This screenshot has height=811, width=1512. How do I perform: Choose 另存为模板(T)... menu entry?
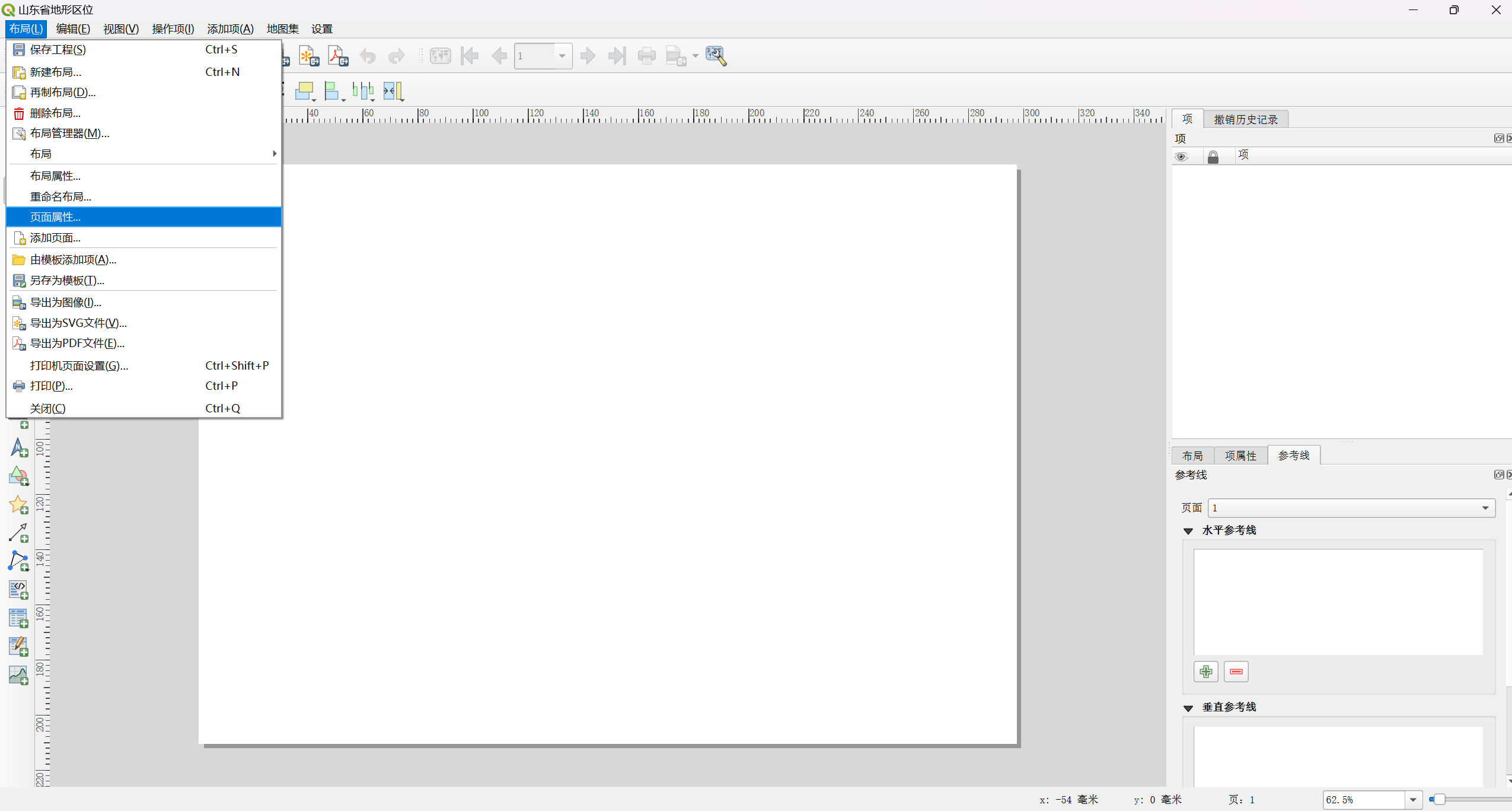pos(143,281)
